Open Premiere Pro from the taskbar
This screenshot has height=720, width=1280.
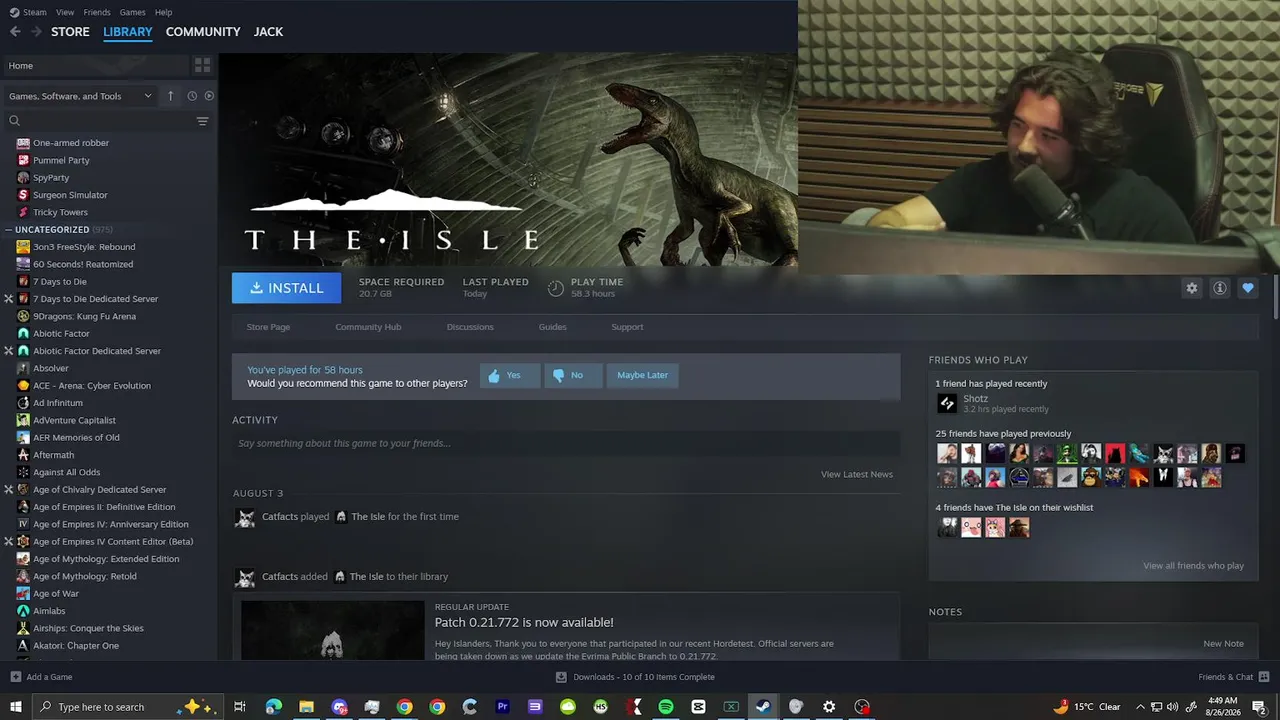(x=502, y=707)
